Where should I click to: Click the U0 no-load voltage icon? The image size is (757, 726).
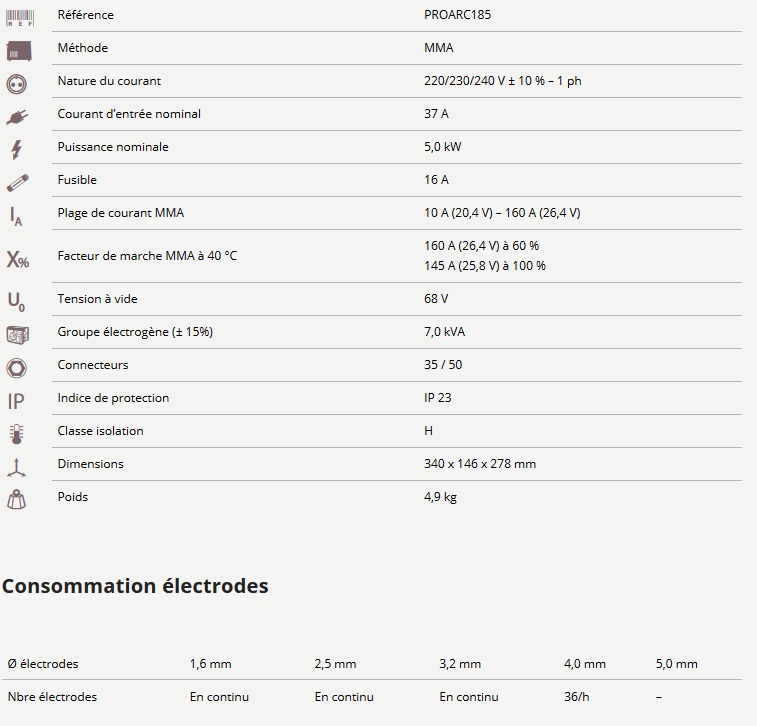(16, 301)
